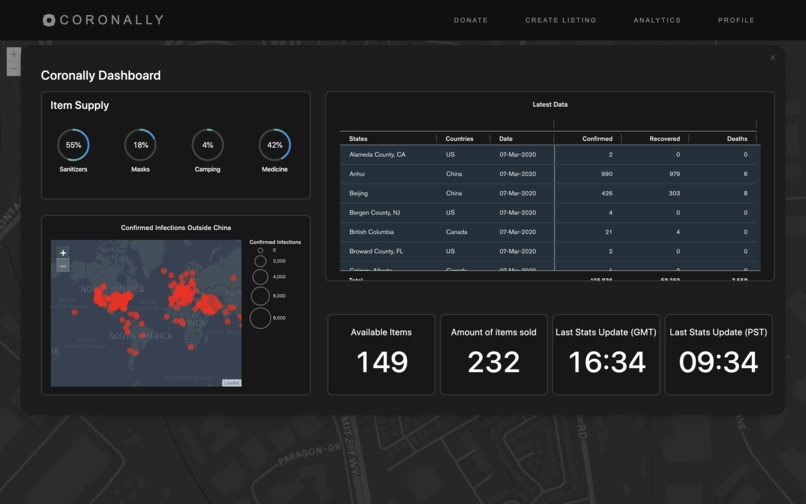This screenshot has width=806, height=504.
Task: Sort table by Deaths column header
Action: (737, 138)
